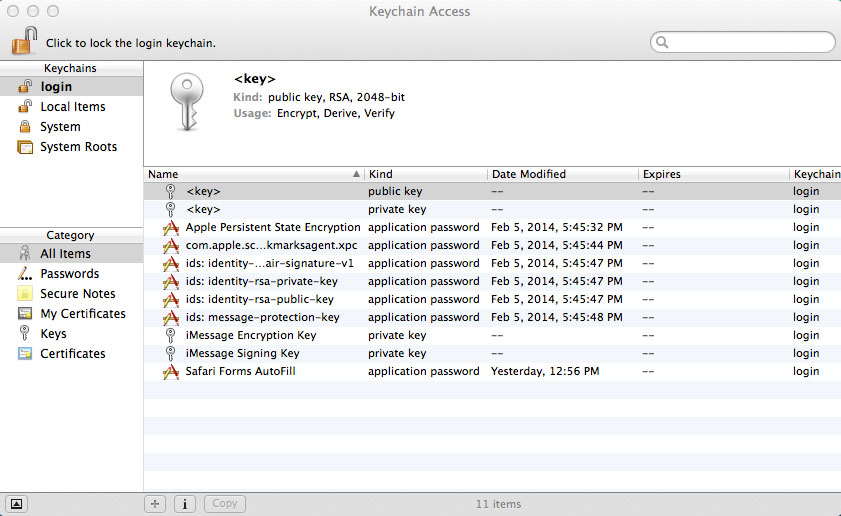Click the key icon of the <key> private key row
The height and width of the screenshot is (516, 841).
pos(171,209)
